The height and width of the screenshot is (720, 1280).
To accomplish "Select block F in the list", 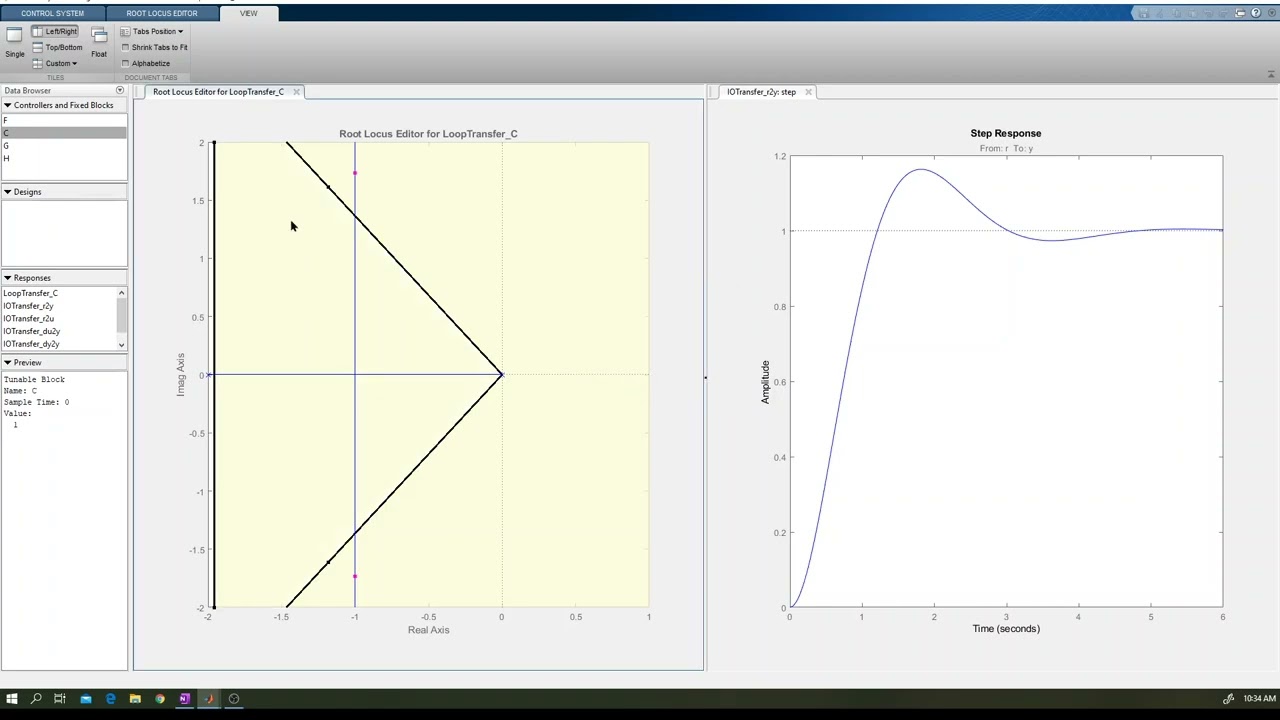I will 64,120.
